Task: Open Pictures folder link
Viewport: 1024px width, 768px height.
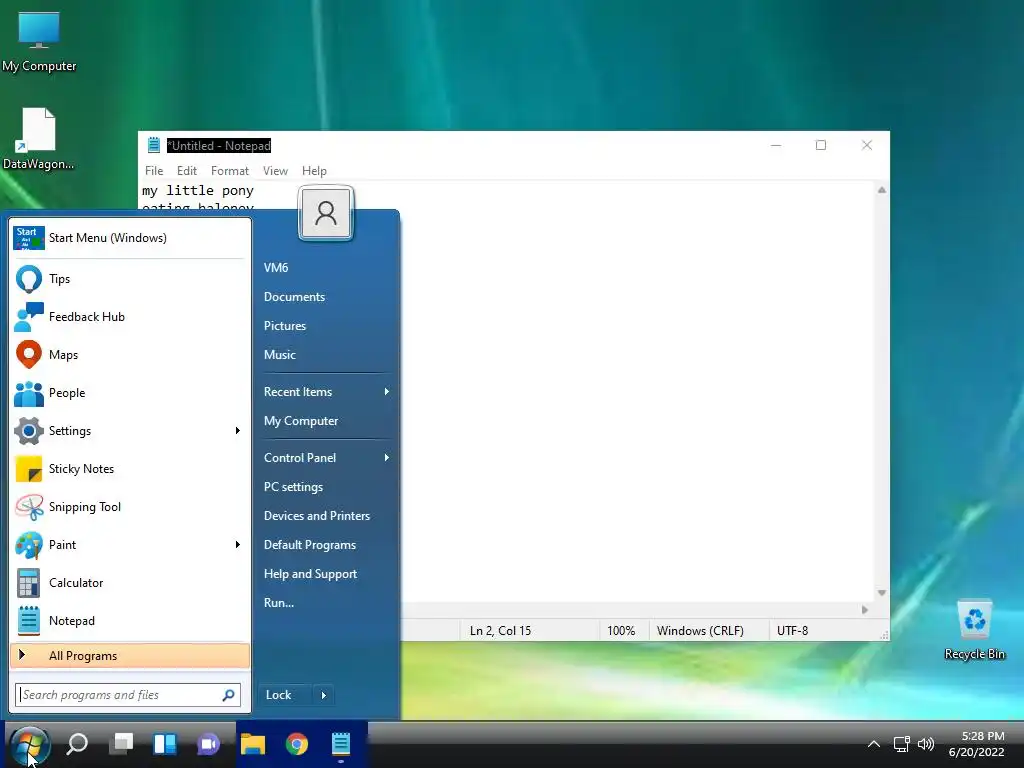Action: click(x=285, y=326)
